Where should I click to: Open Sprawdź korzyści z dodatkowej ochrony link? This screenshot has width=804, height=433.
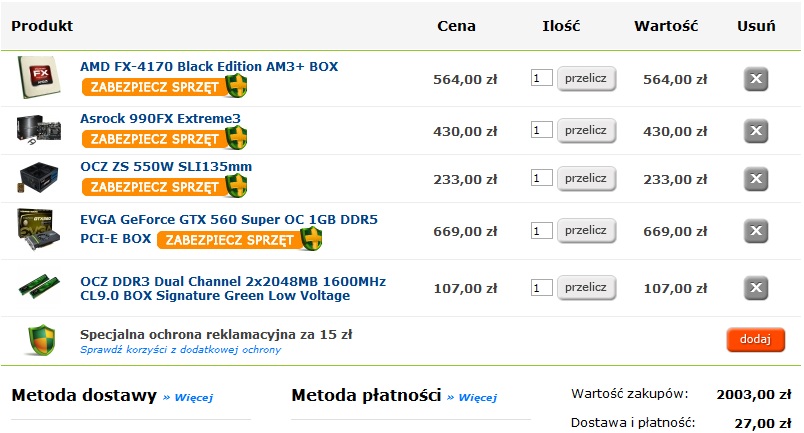point(180,349)
